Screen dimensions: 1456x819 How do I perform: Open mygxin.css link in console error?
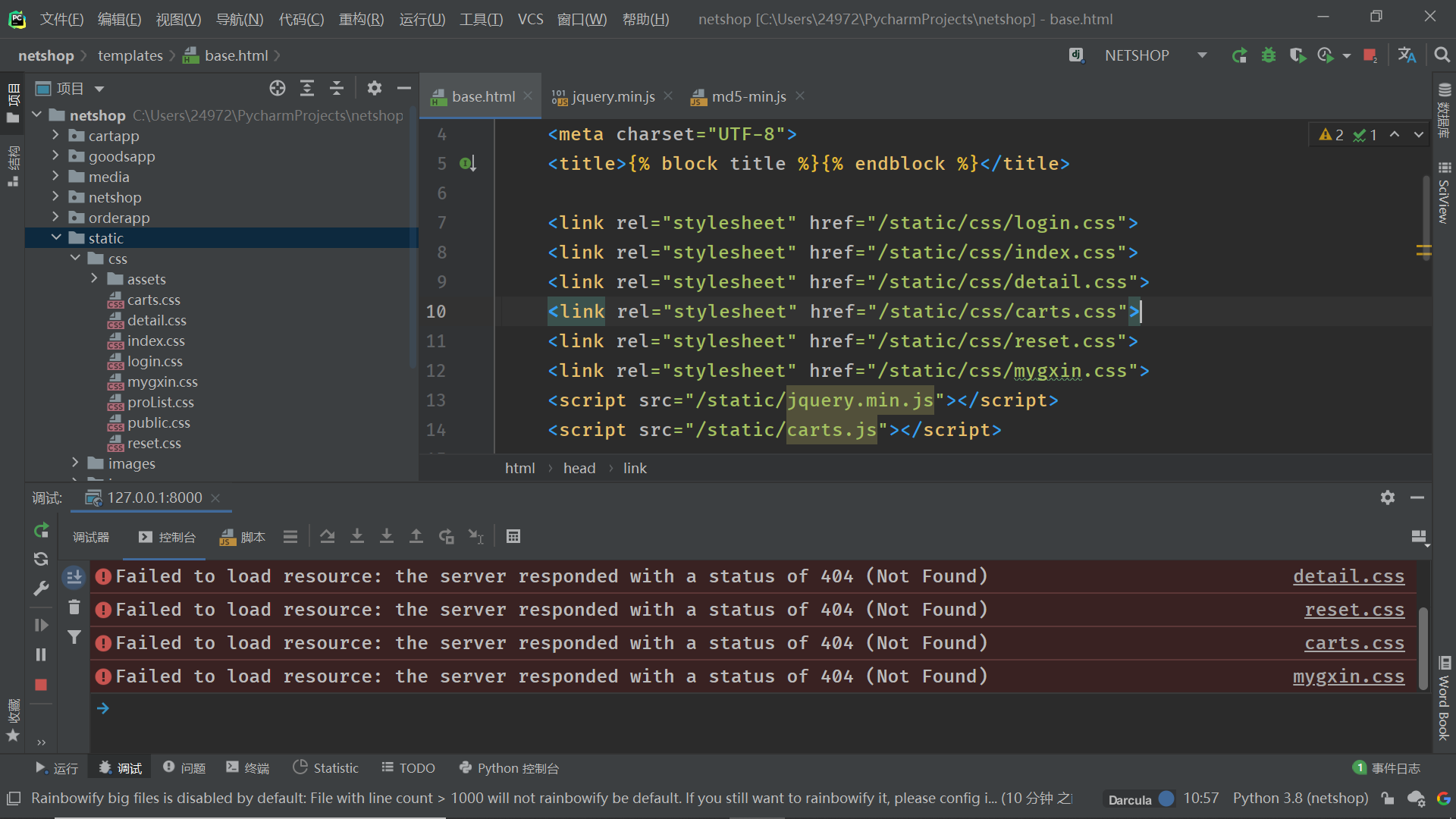(1348, 676)
